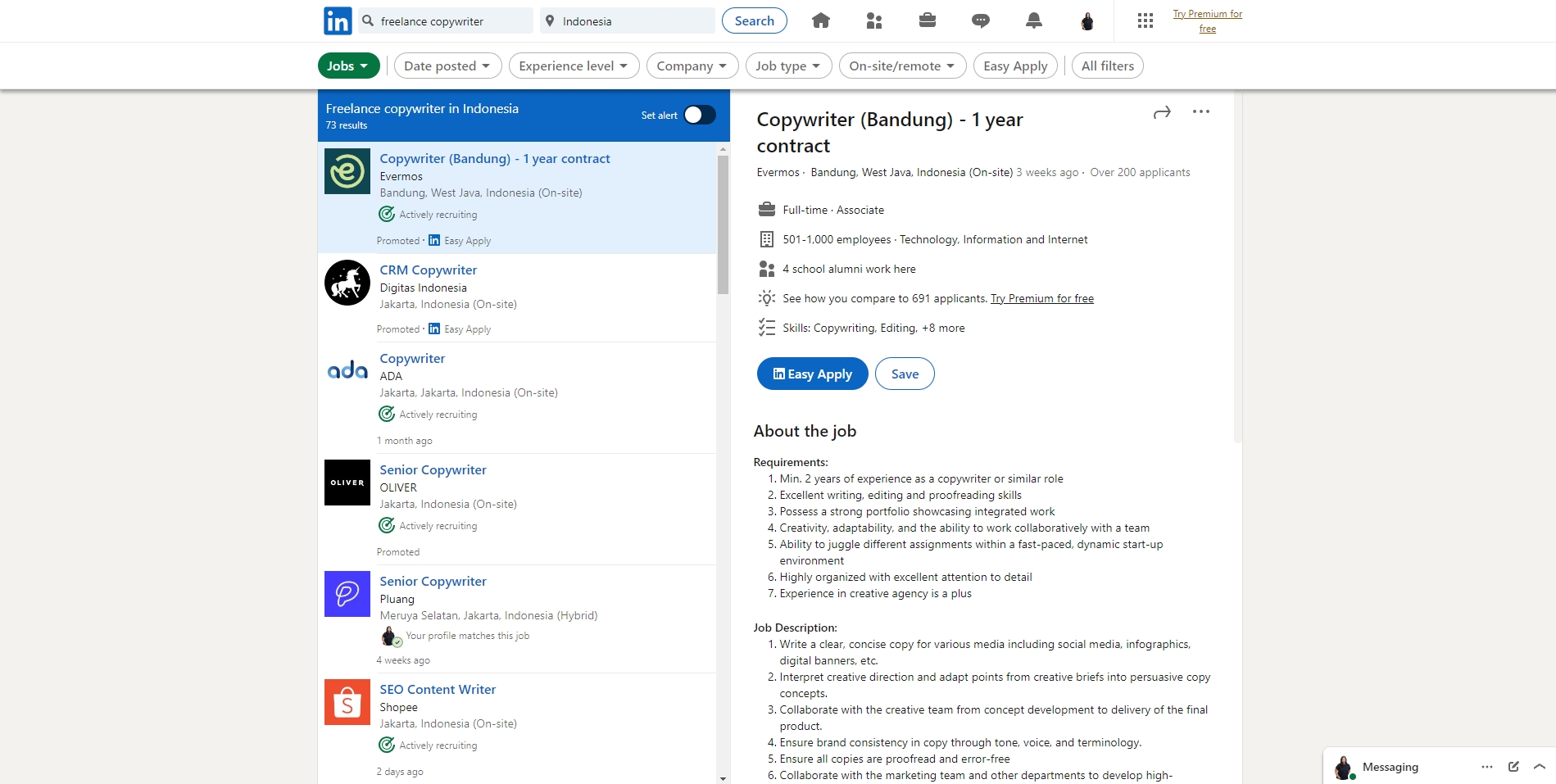The width and height of the screenshot is (1556, 784).
Task: Click Try Premium for free applicant insight link
Action: [1041, 298]
